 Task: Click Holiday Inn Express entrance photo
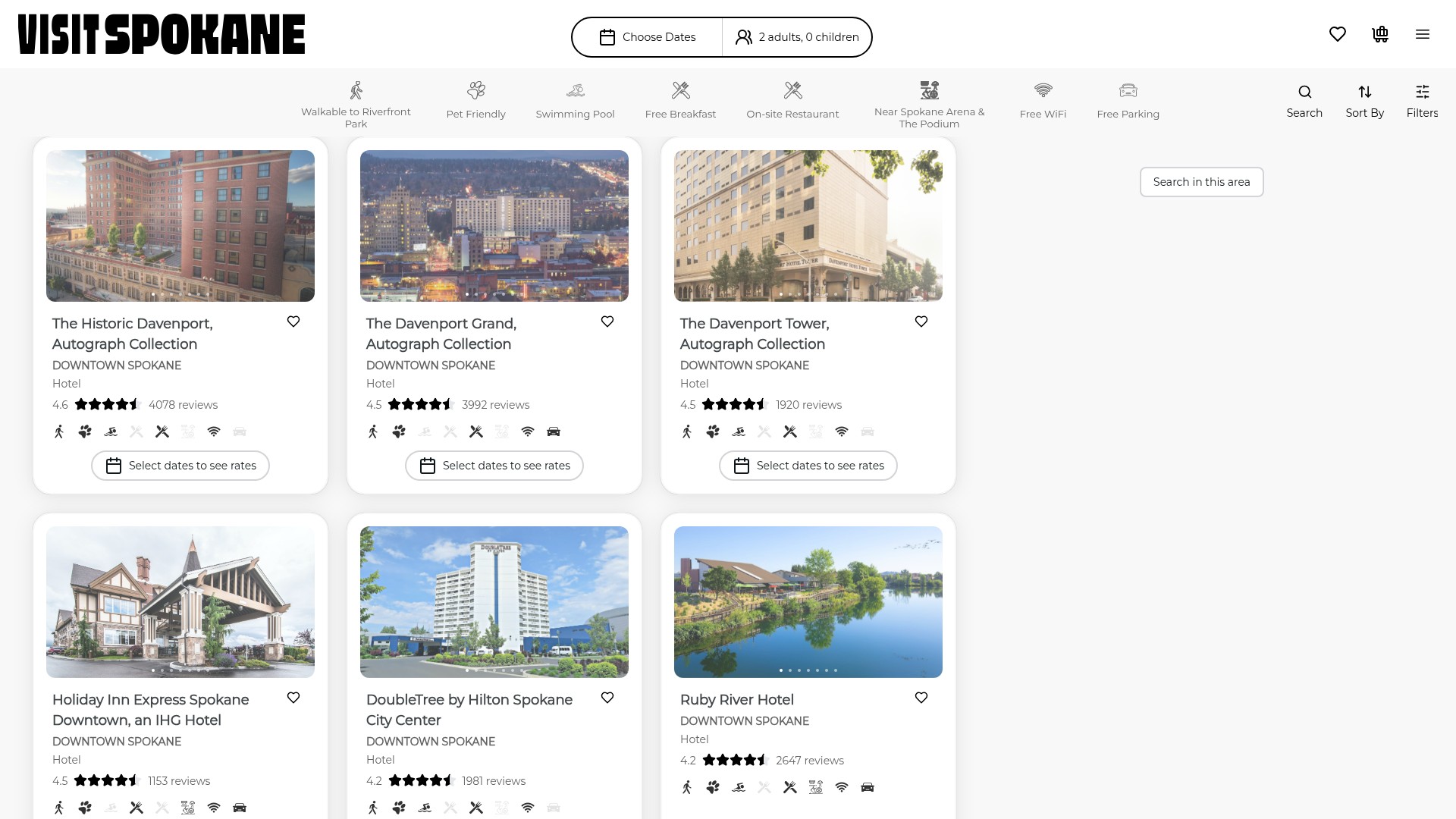180,602
